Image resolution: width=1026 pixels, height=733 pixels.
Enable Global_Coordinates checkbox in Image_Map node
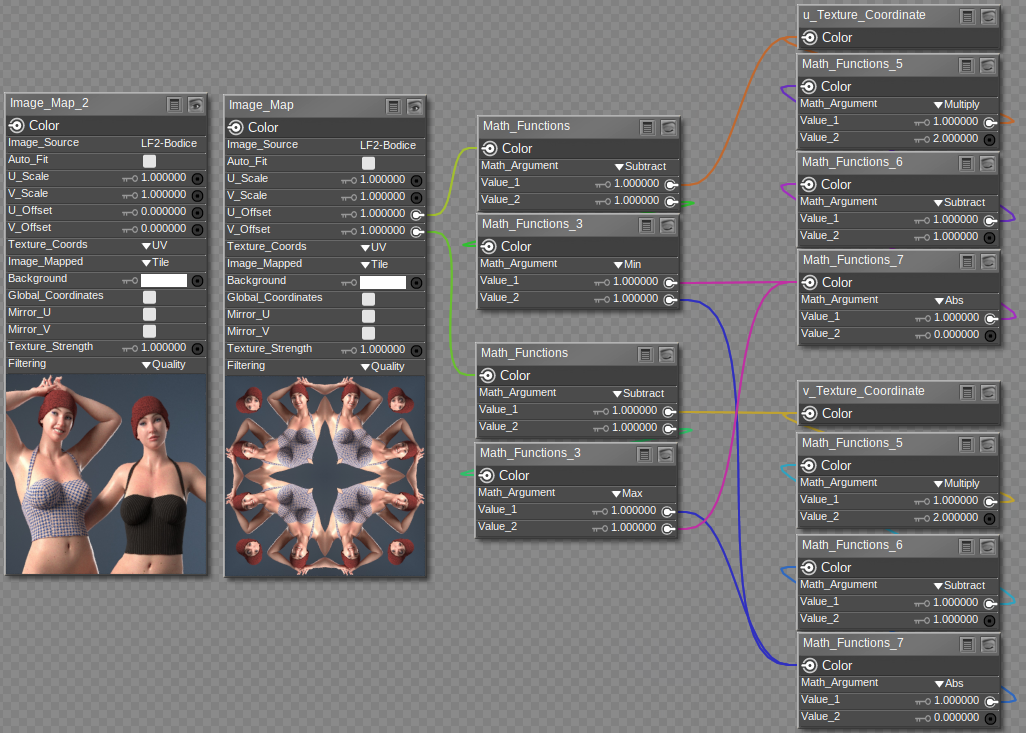click(368, 298)
